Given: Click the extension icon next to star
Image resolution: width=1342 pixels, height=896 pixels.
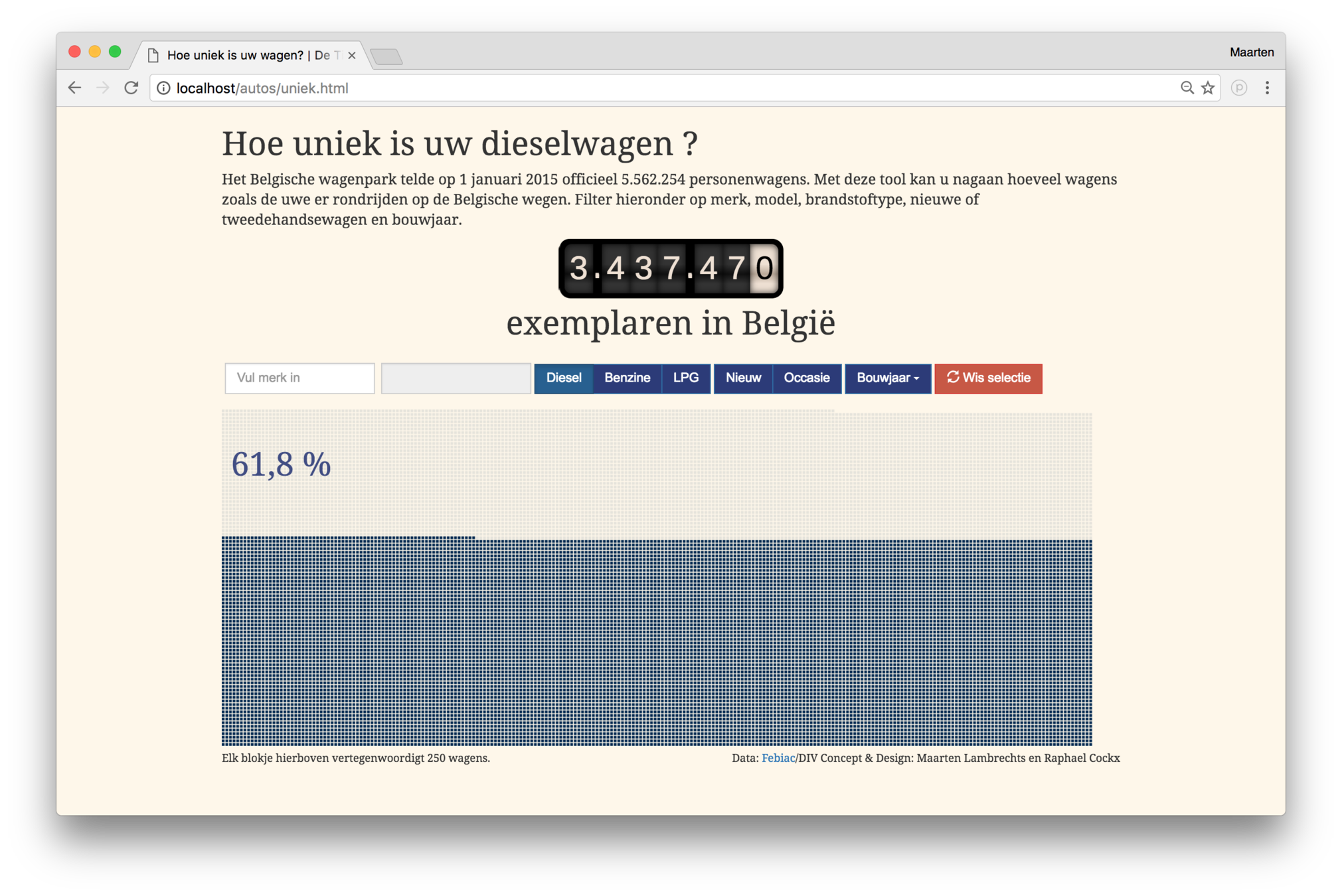Looking at the screenshot, I should point(1238,88).
